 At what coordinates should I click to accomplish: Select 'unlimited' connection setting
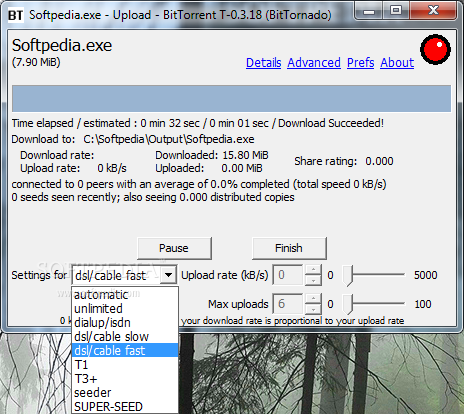[x=125, y=308]
